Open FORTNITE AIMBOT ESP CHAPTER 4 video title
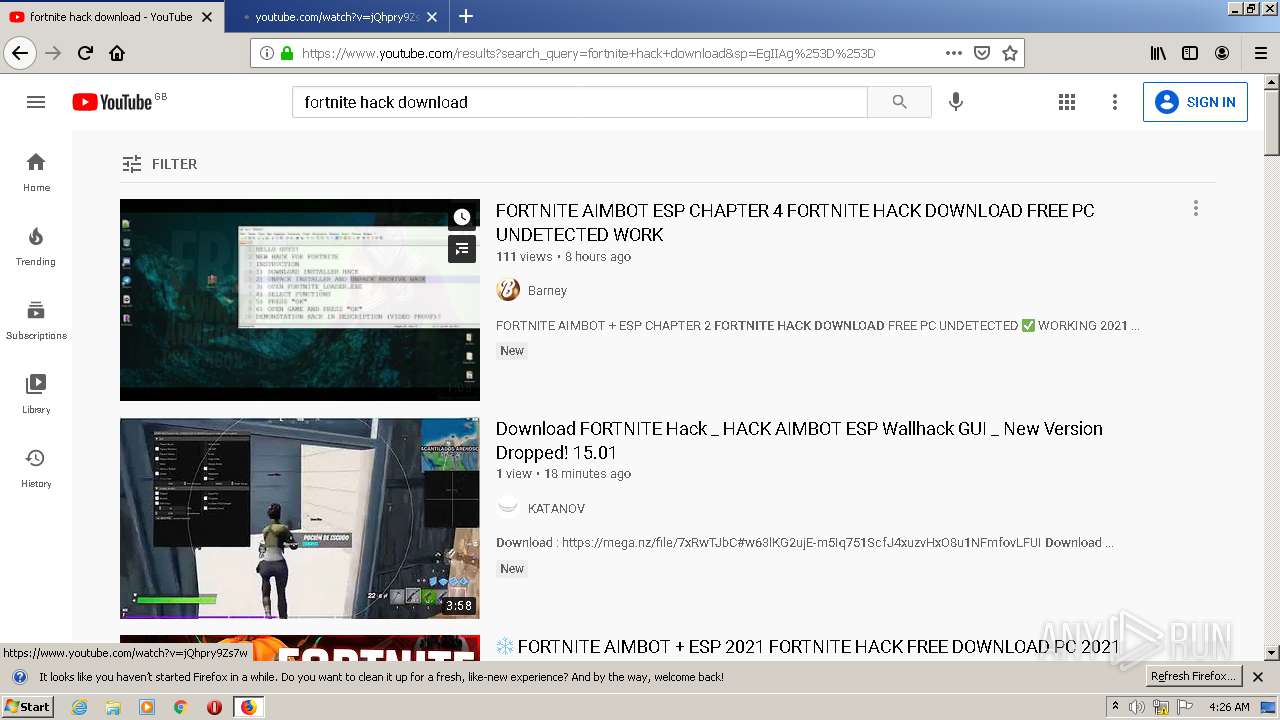Image resolution: width=1280 pixels, height=720 pixels. click(795, 222)
